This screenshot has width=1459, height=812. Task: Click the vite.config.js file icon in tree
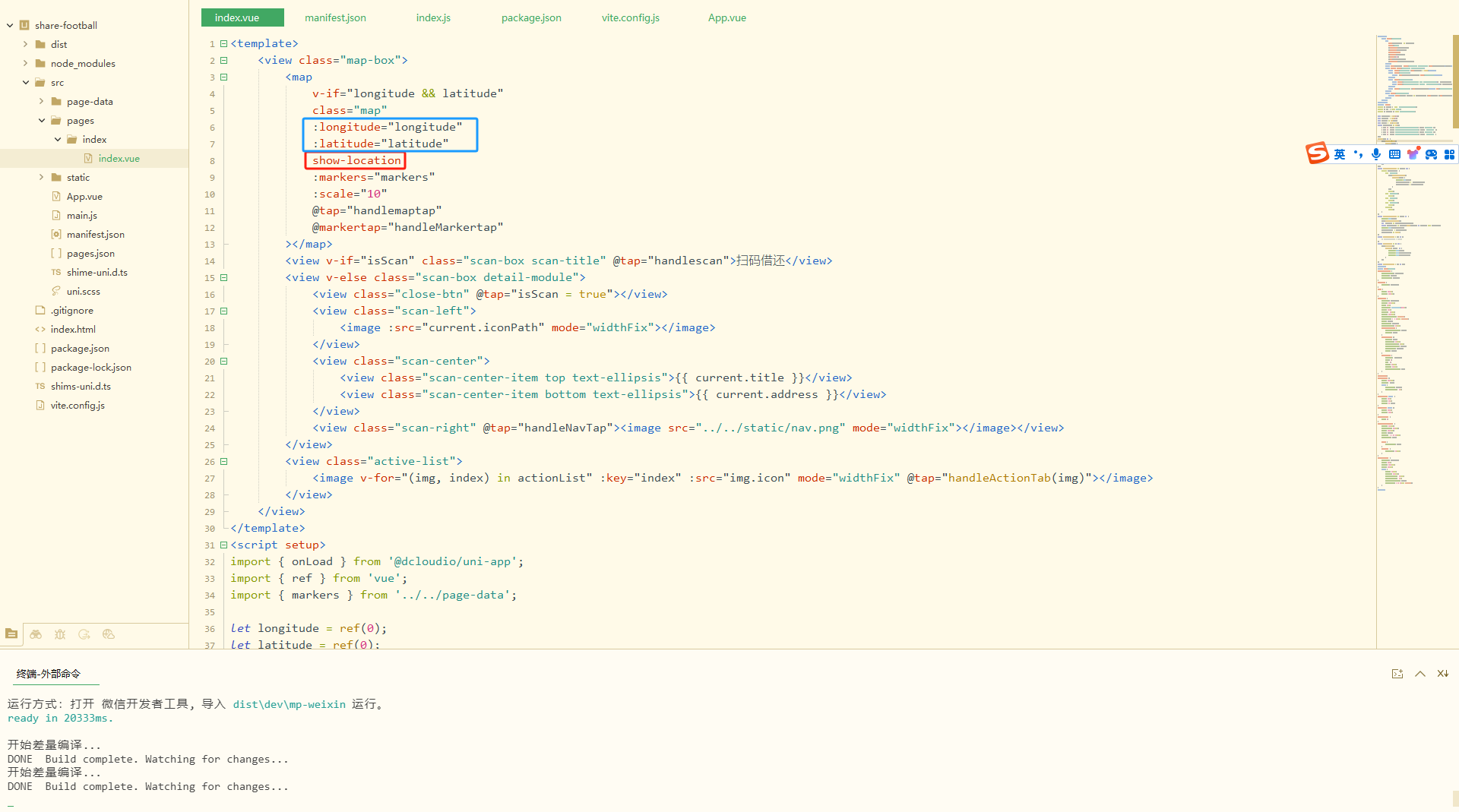pyautogui.click(x=40, y=405)
